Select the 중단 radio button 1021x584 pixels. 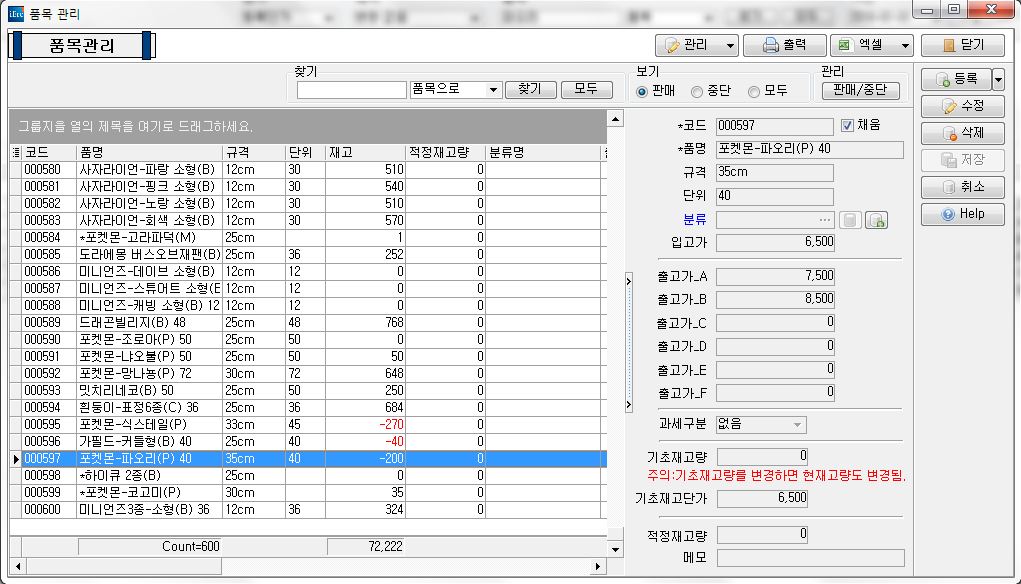(x=697, y=91)
